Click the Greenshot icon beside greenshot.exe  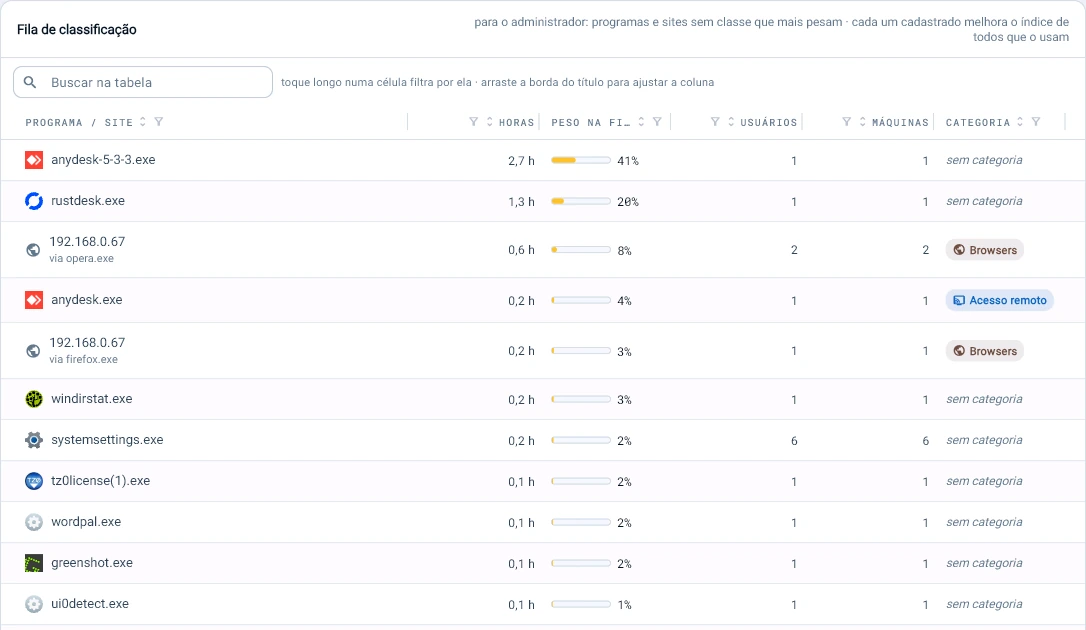click(x=33, y=563)
